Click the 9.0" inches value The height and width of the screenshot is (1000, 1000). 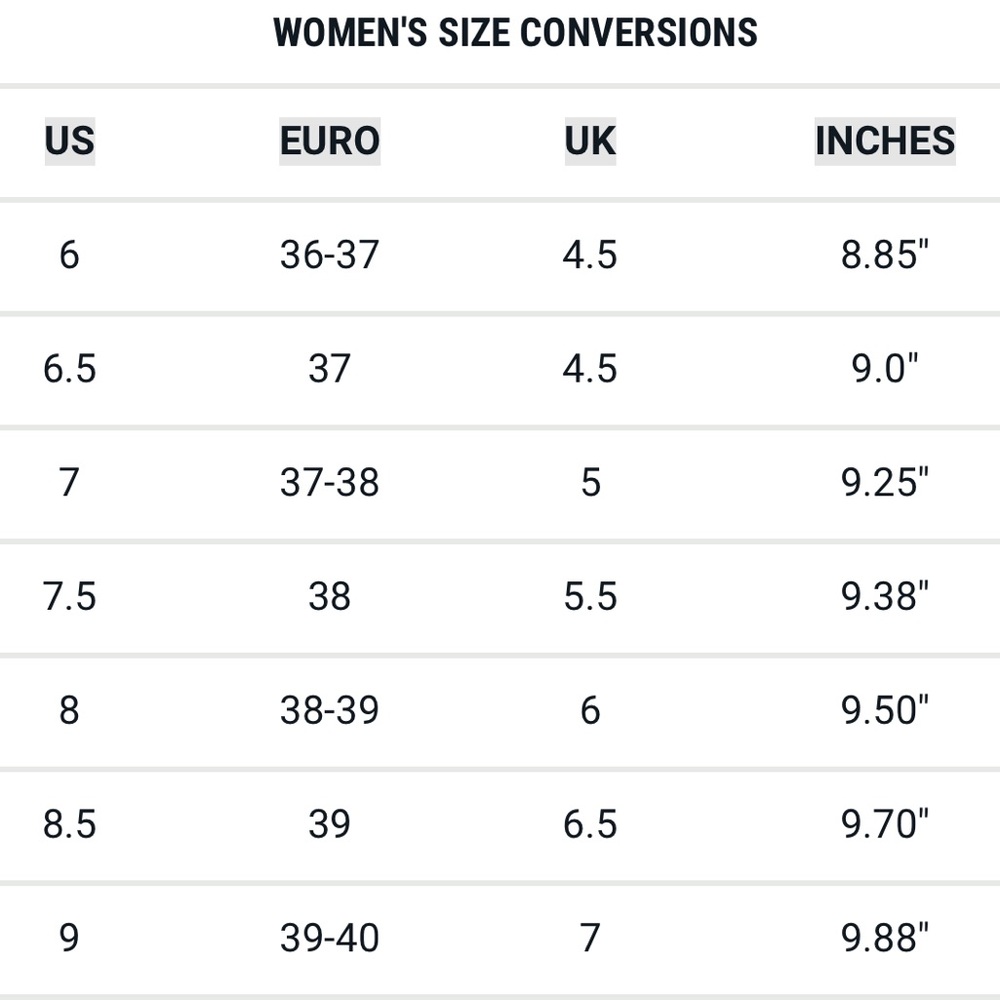pos(885,369)
